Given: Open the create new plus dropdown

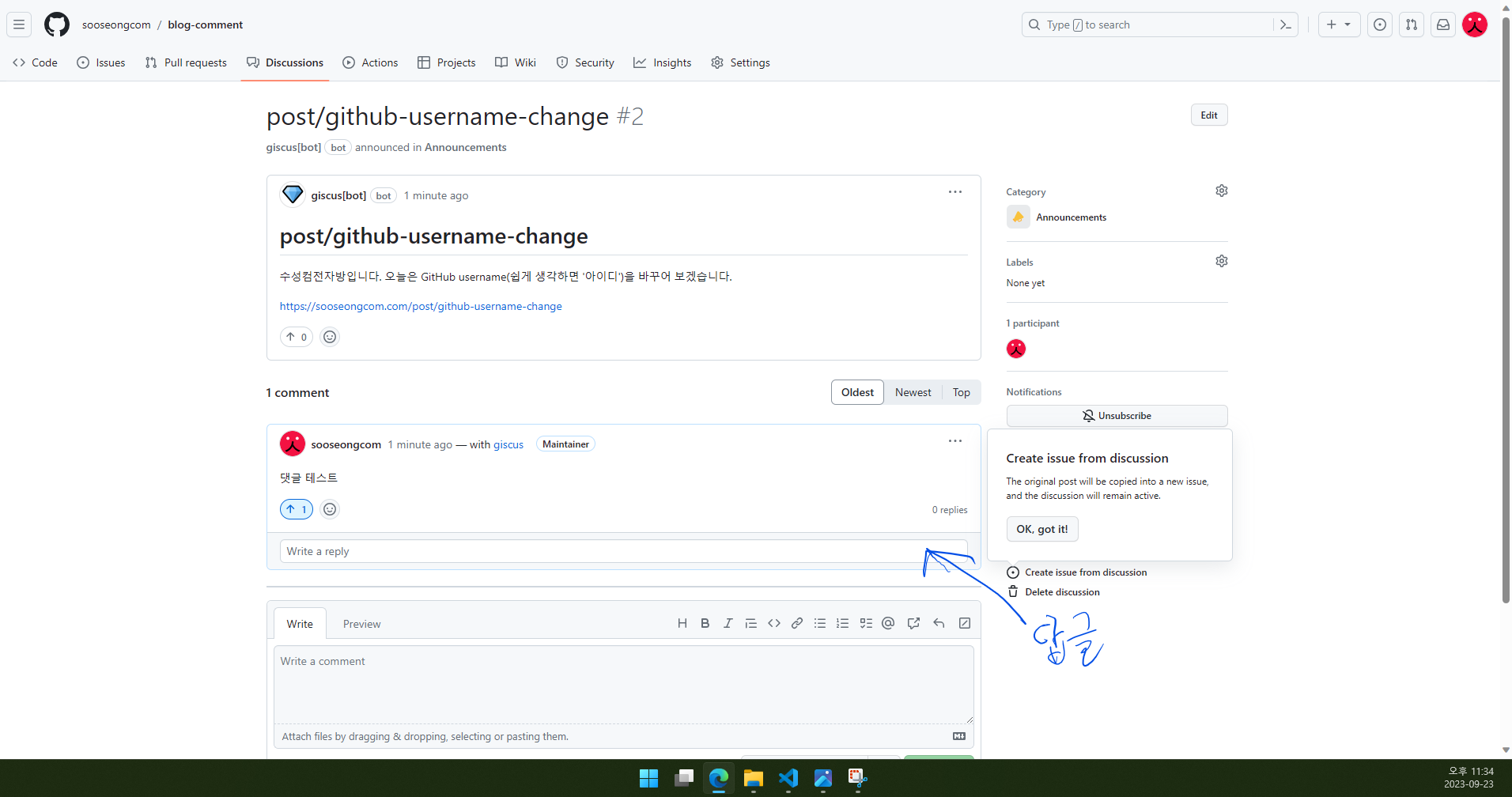Looking at the screenshot, I should 1339,25.
